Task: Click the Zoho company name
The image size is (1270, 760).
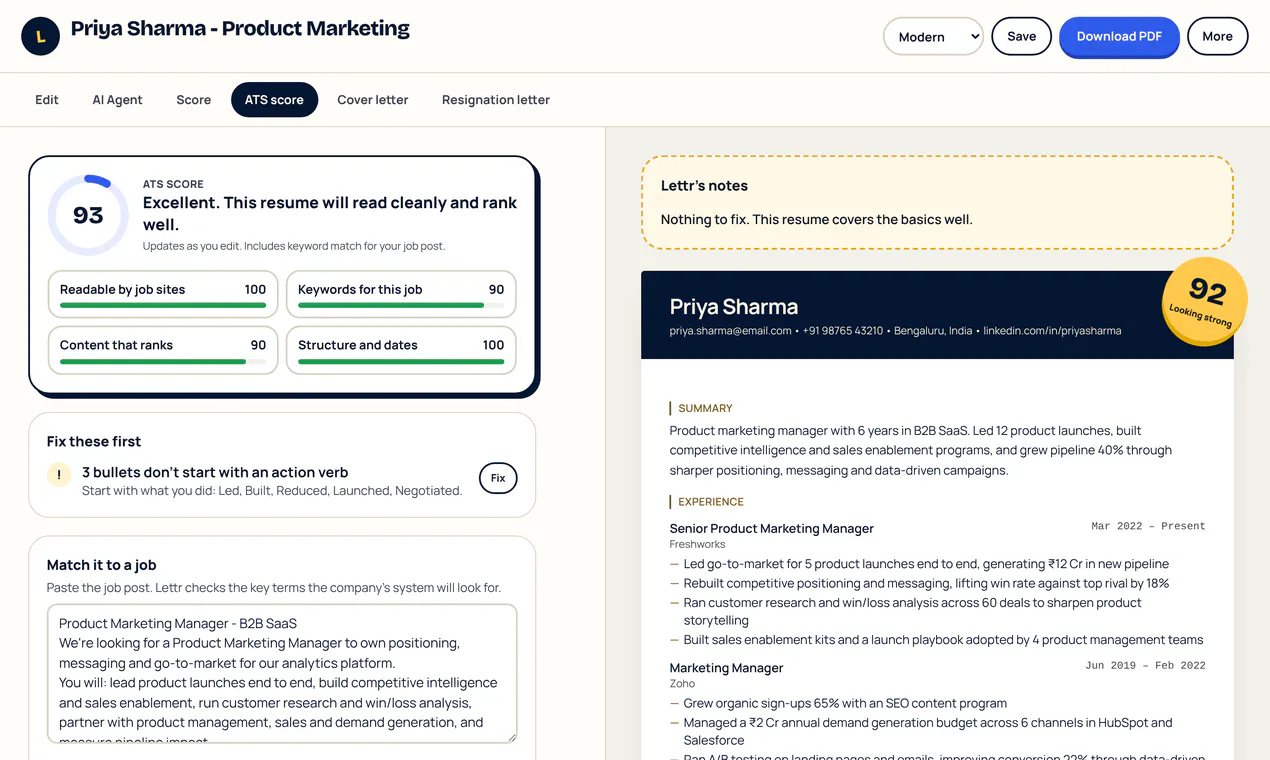Action: pos(682,684)
